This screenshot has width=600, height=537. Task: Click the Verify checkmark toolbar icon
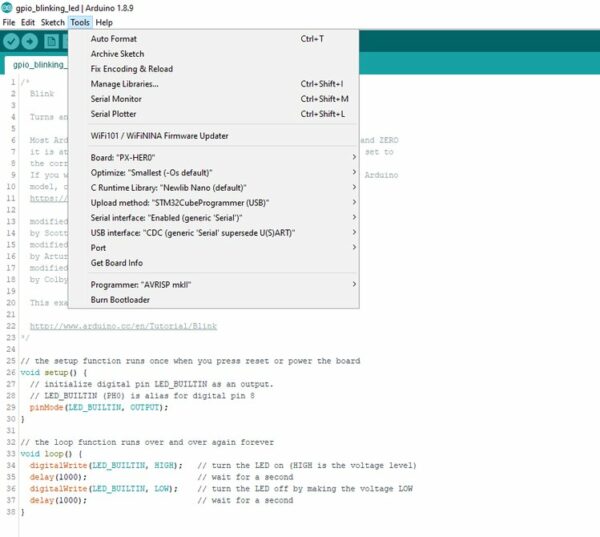click(x=12, y=41)
